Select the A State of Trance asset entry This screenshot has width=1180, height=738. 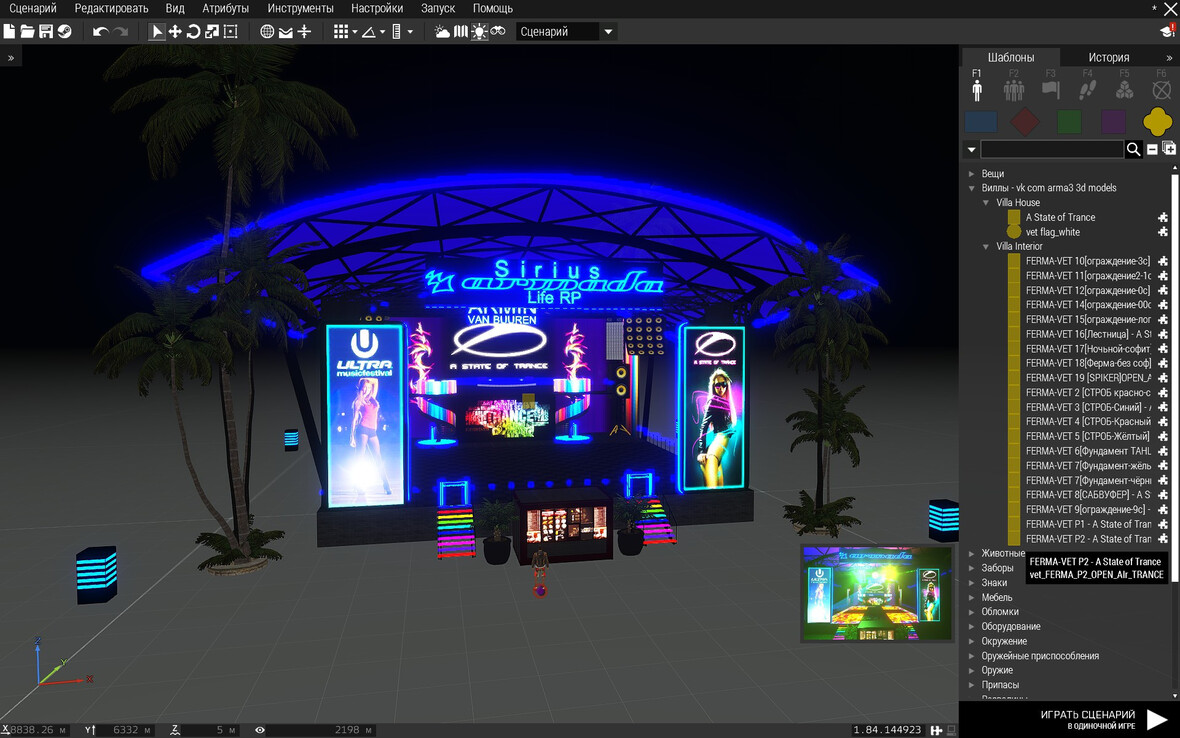(1060, 217)
